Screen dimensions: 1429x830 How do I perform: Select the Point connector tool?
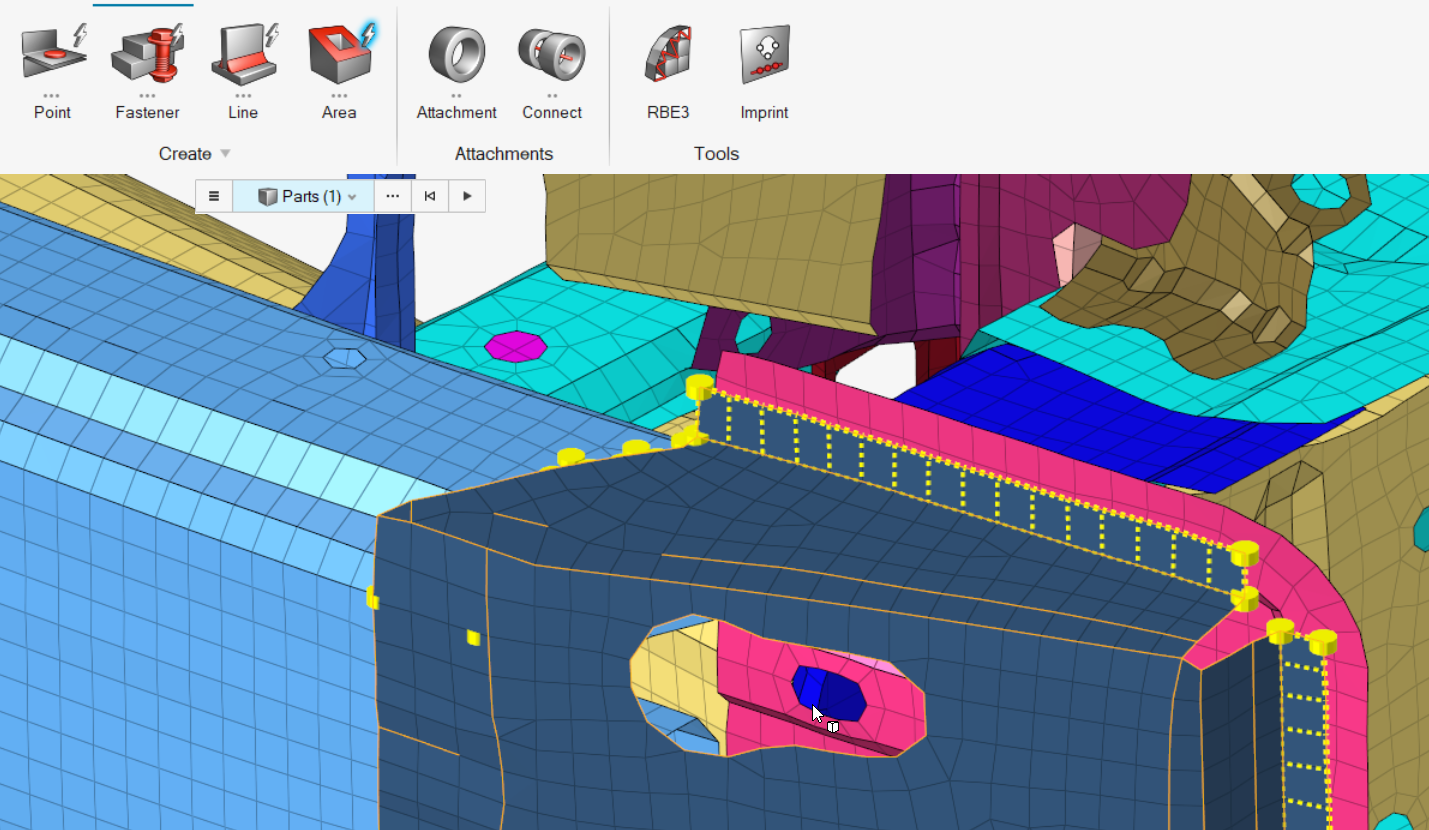tap(52, 56)
